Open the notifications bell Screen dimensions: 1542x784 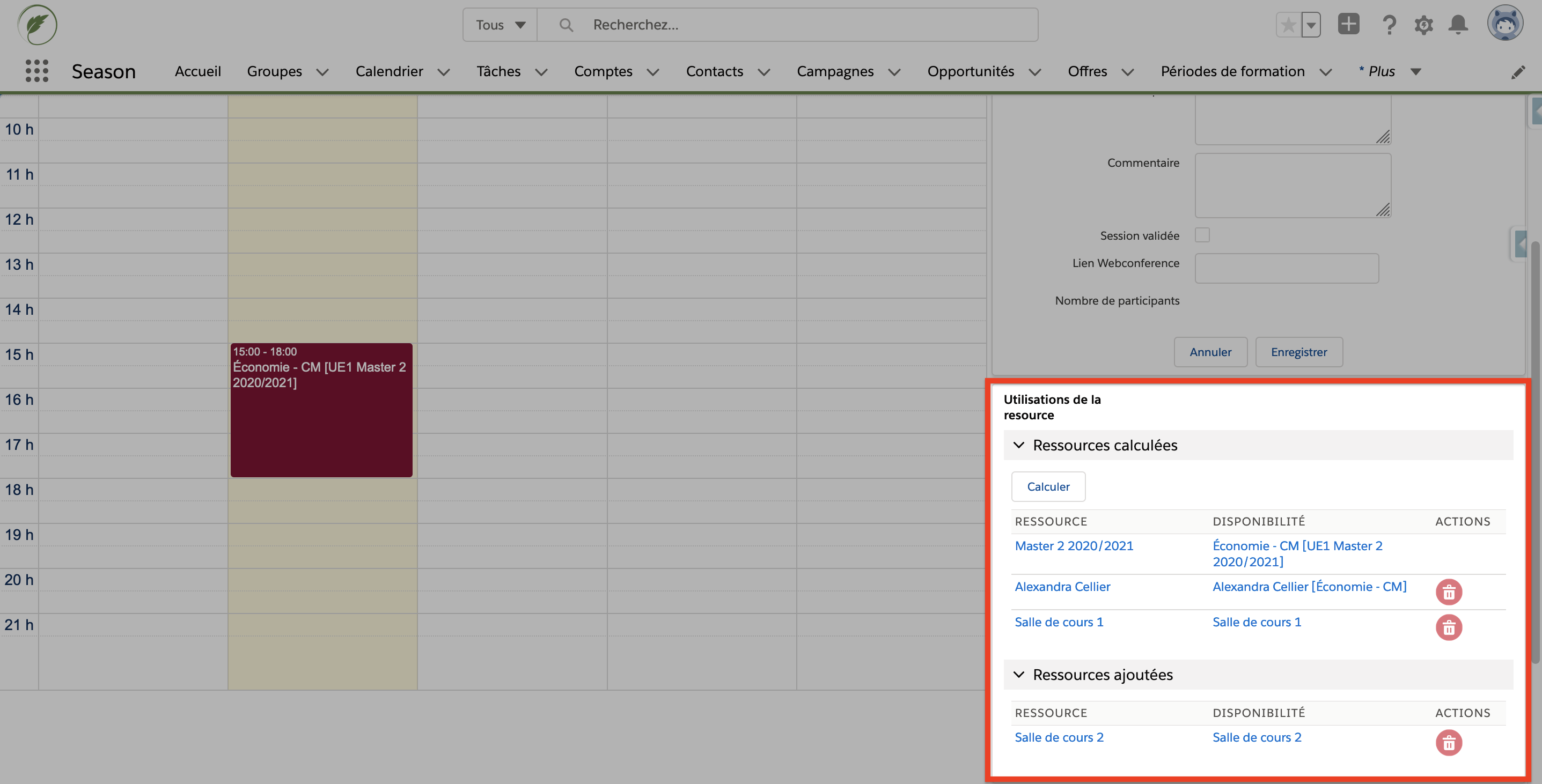[1458, 25]
